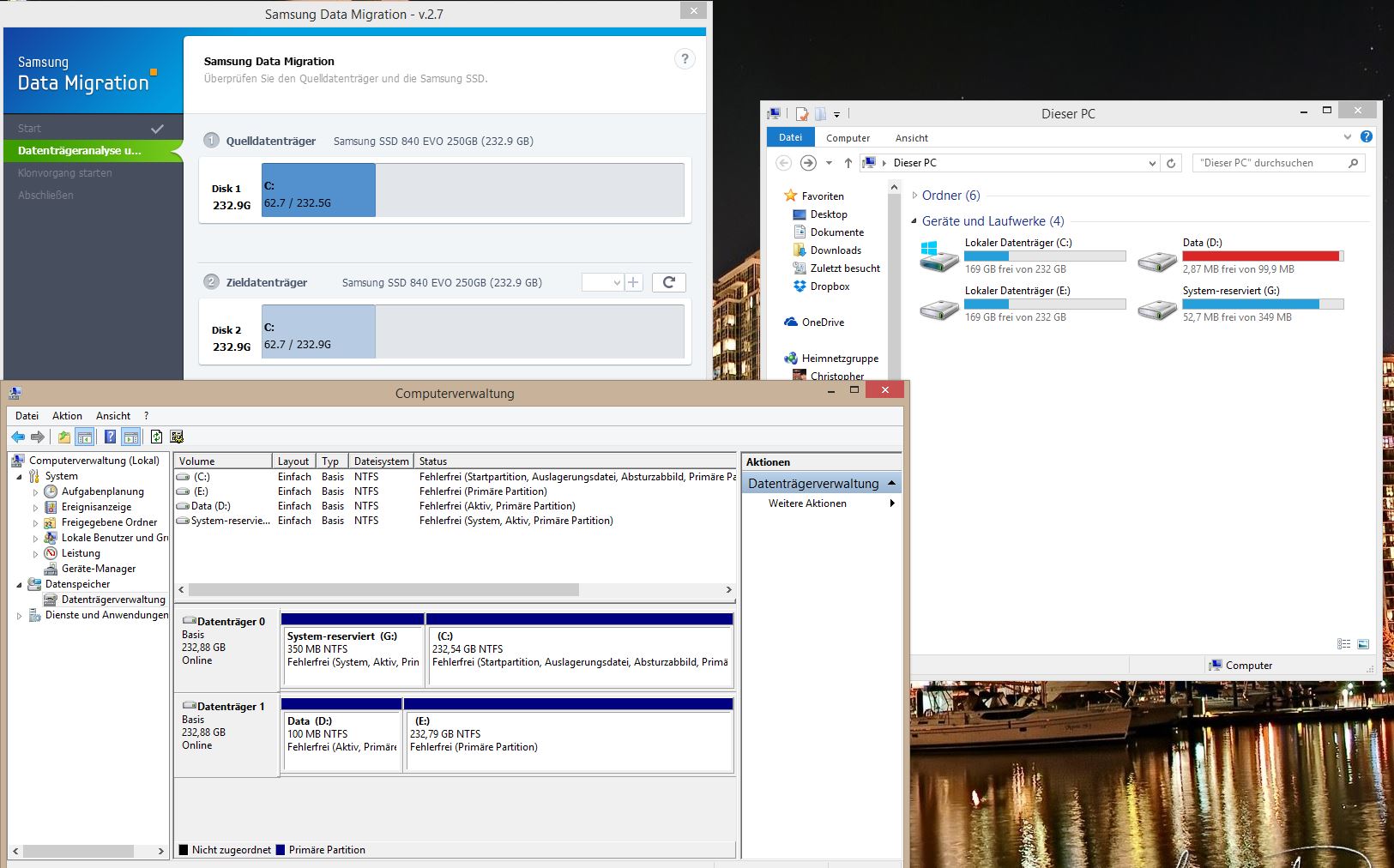Image resolution: width=1394 pixels, height=868 pixels.
Task: Open the target partition dropdown in Samsung Data Migration
Action: (602, 282)
